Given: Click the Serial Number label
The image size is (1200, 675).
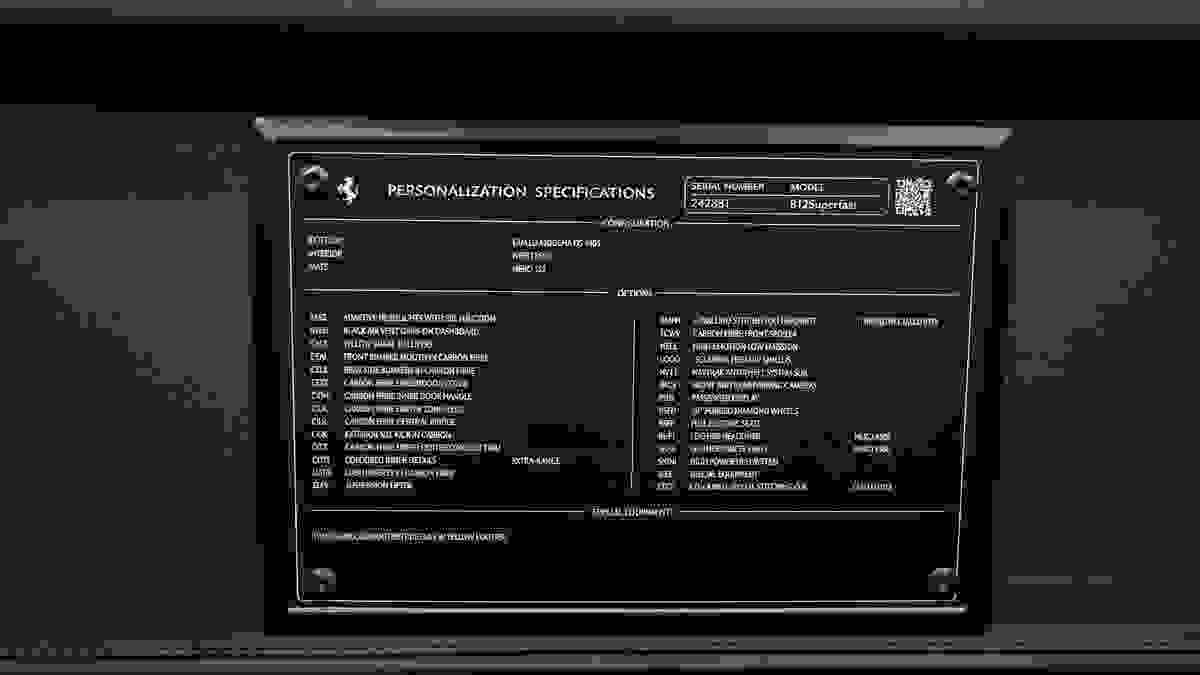Looking at the screenshot, I should [727, 187].
